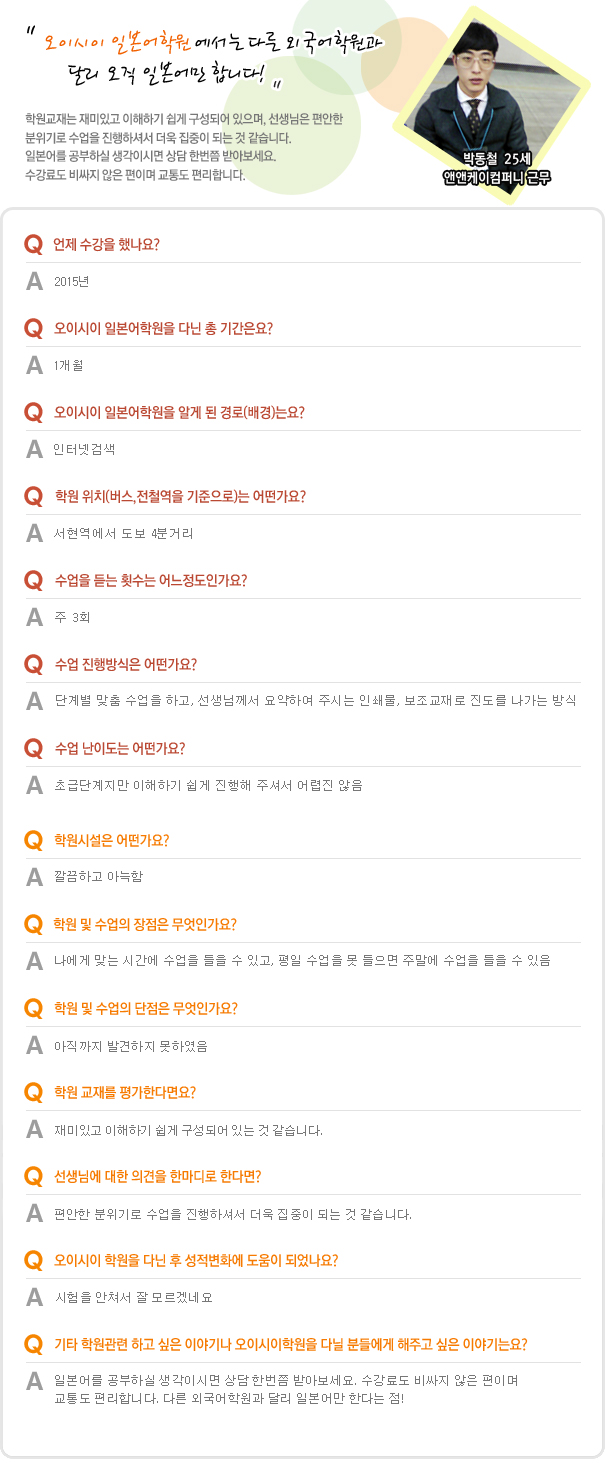Image resolution: width=605 pixels, height=1464 pixels.
Task: Click the question '선생님에 대한 의견을 한마디로 한다면?'
Action: click(158, 1176)
